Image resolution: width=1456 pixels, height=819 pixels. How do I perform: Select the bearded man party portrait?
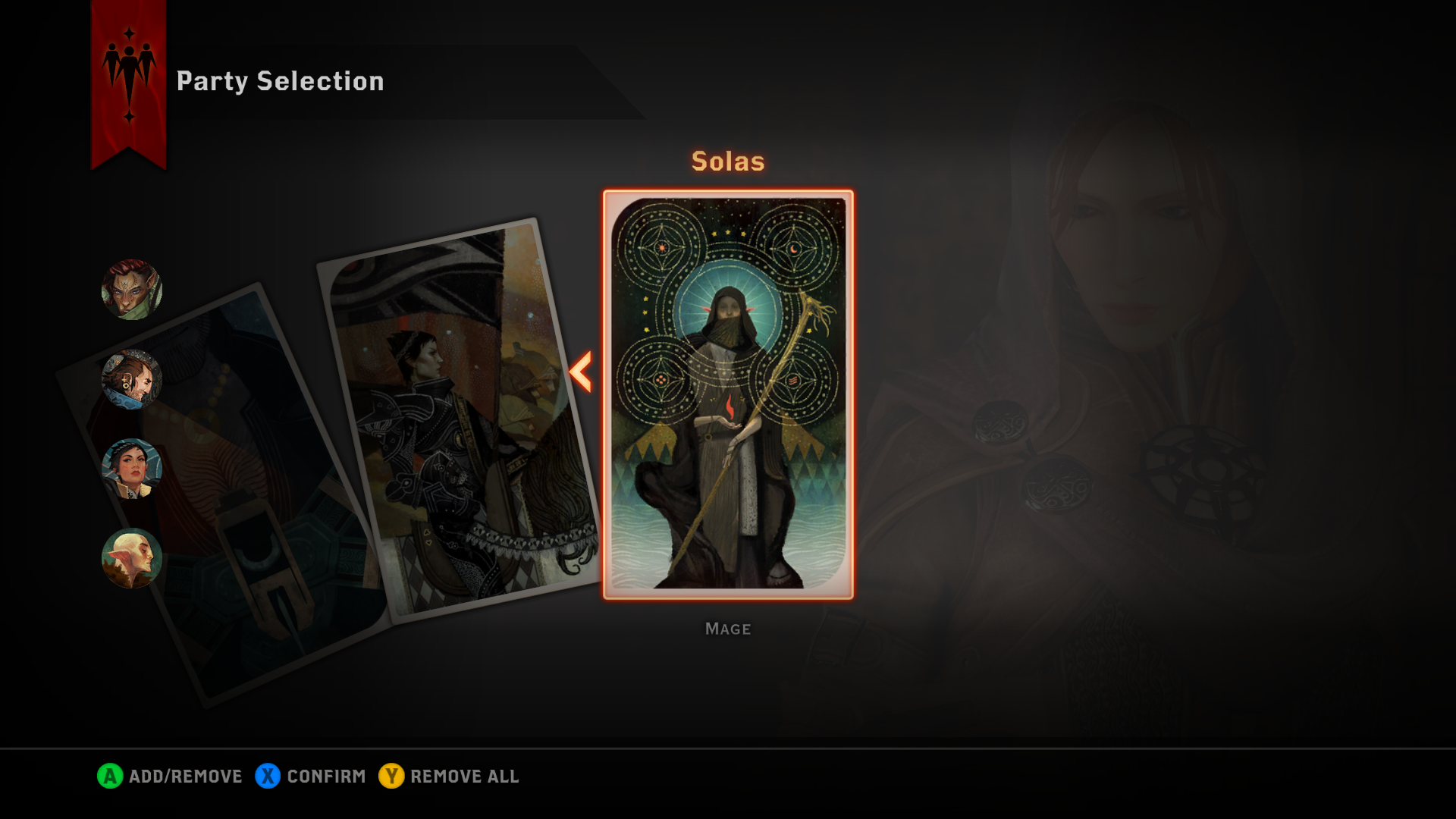(132, 379)
